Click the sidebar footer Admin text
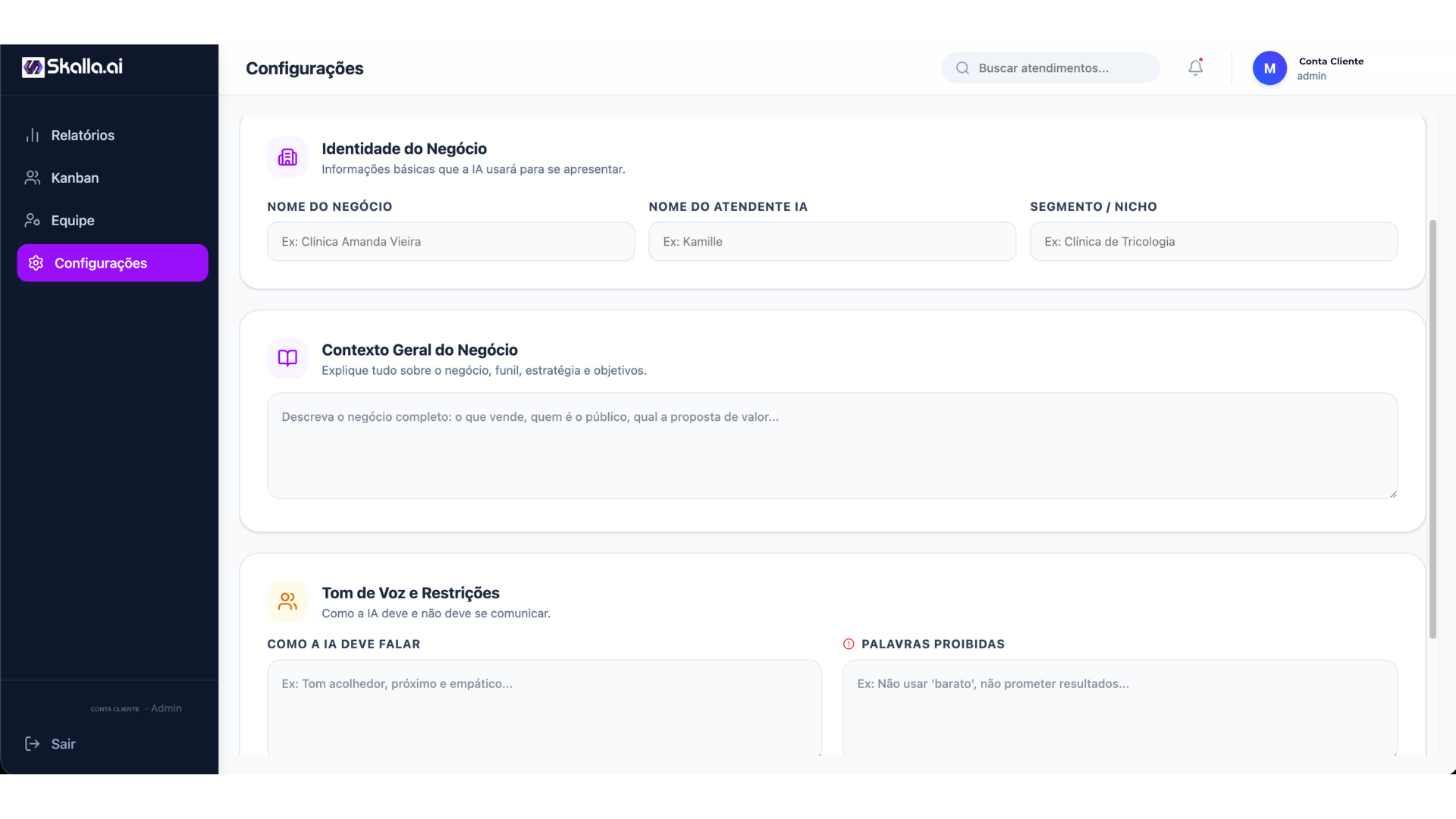The height and width of the screenshot is (819, 1456). pyautogui.click(x=166, y=708)
